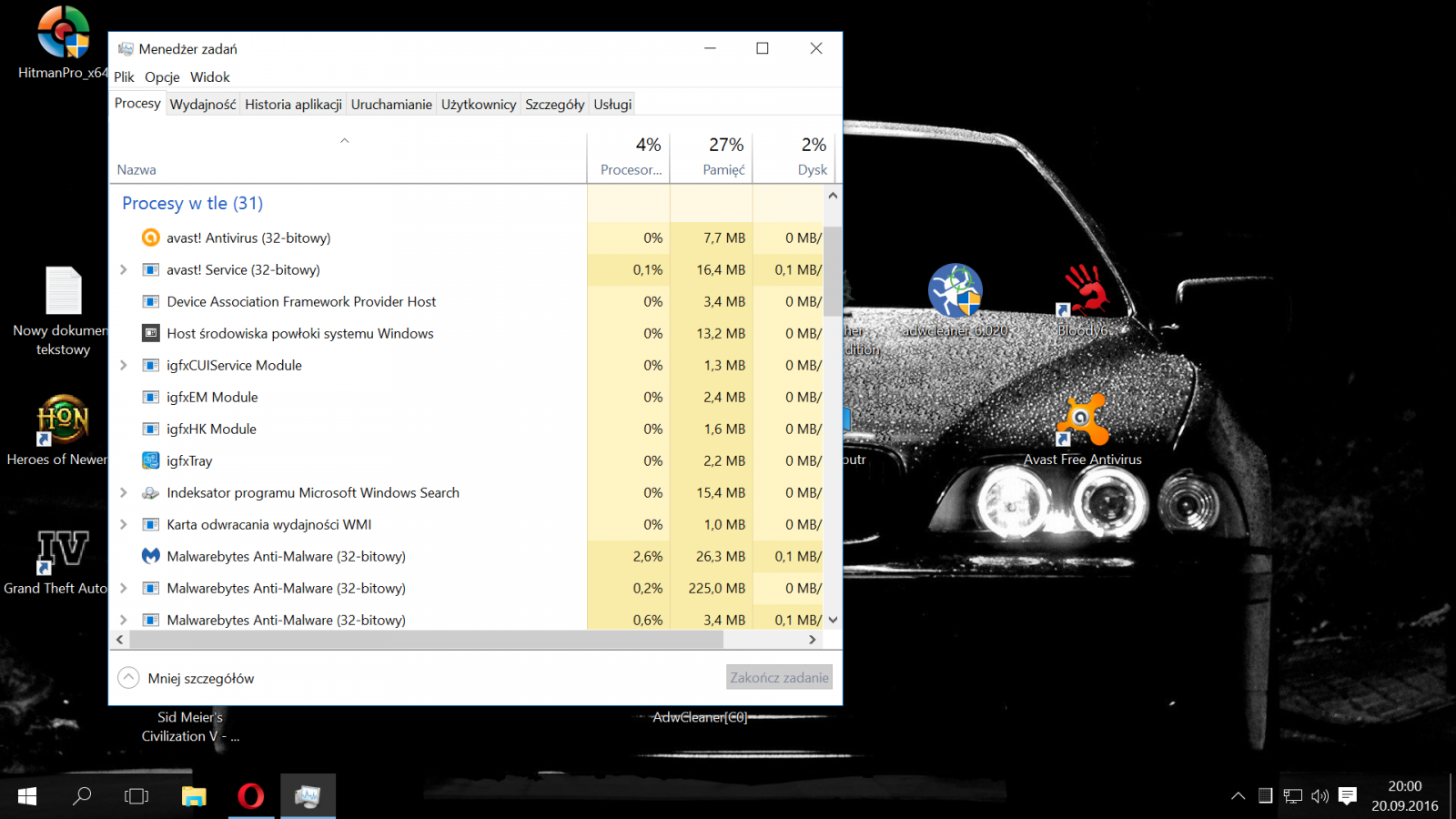Viewport: 1456px width, 819px height.
Task: Open taskbar search magnifier
Action: pyautogui.click(x=82, y=796)
